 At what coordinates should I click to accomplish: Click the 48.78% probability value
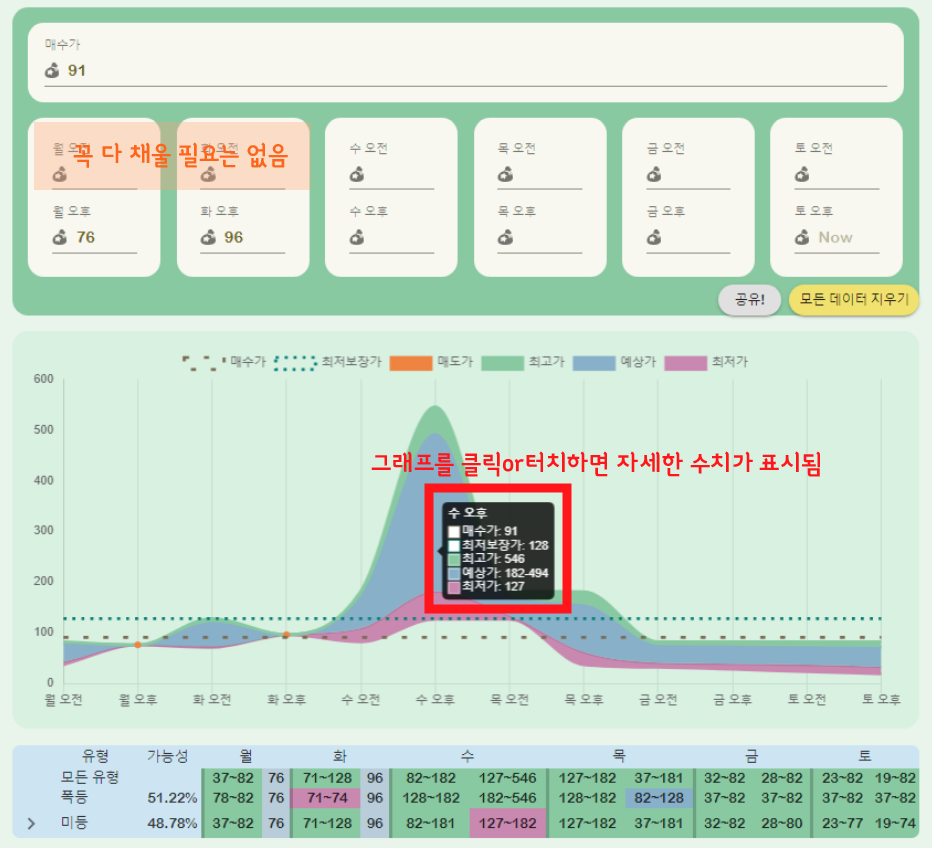click(172, 823)
